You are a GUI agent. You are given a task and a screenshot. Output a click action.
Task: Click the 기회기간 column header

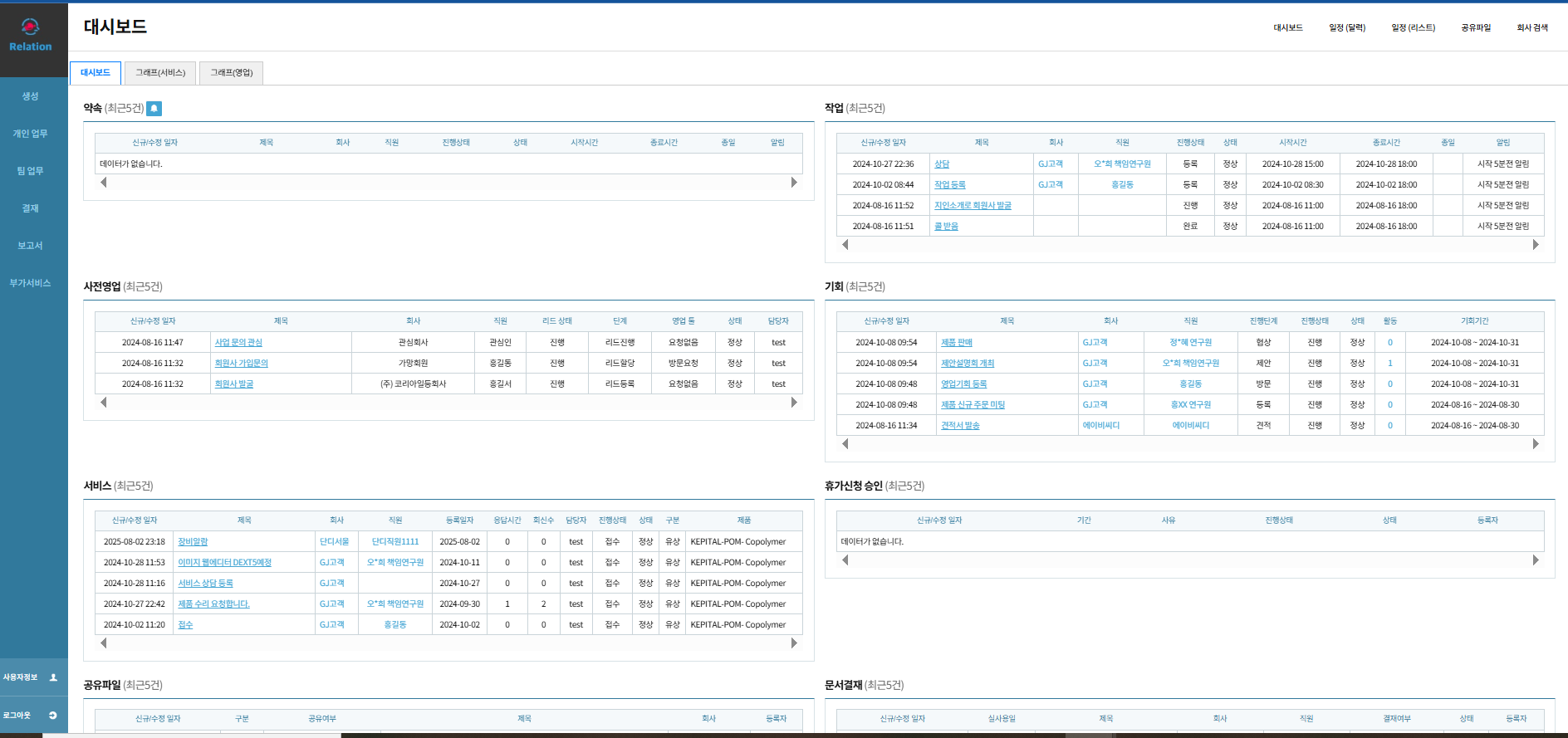1475,321
